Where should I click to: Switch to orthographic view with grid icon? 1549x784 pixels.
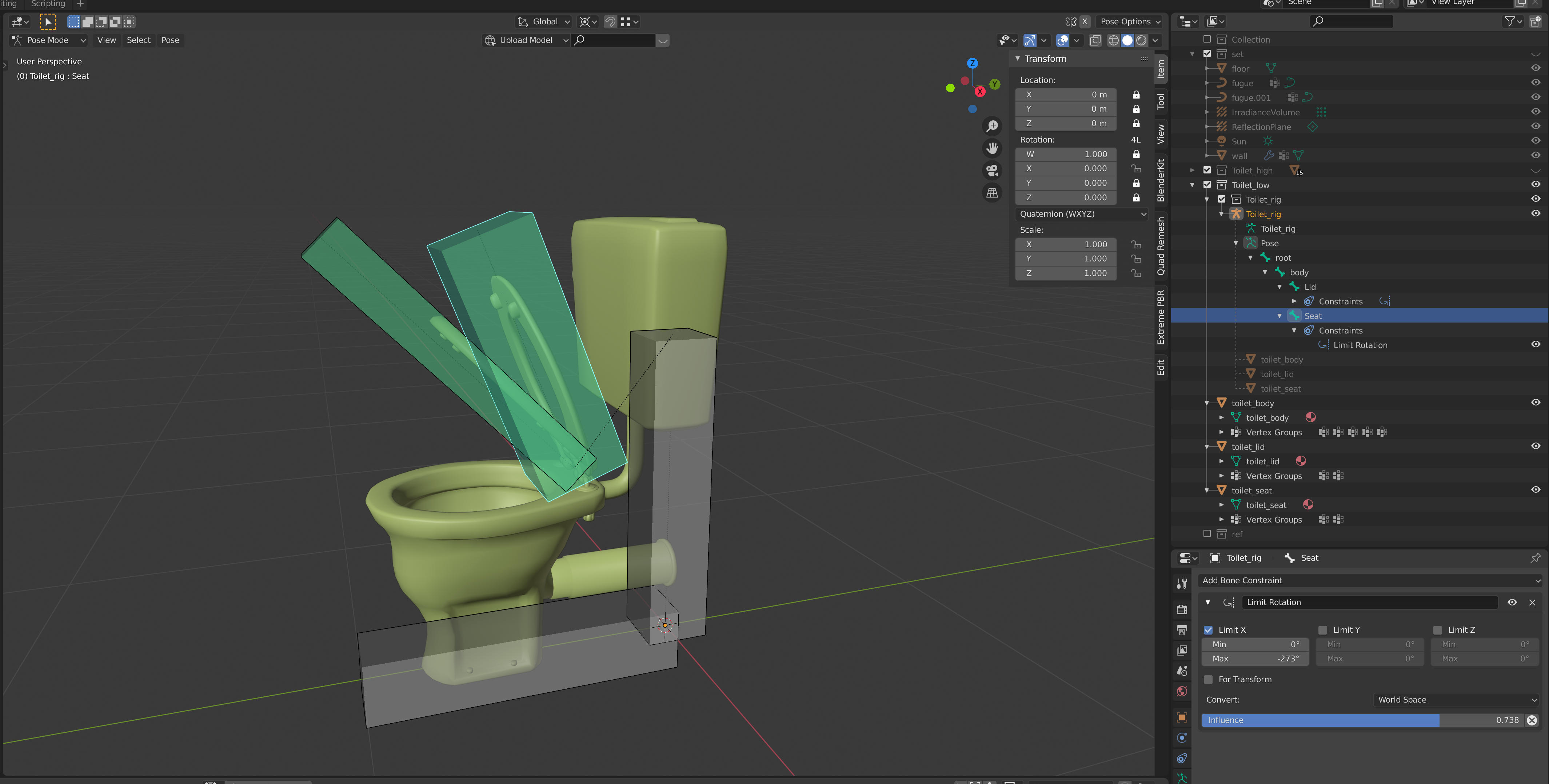(992, 193)
